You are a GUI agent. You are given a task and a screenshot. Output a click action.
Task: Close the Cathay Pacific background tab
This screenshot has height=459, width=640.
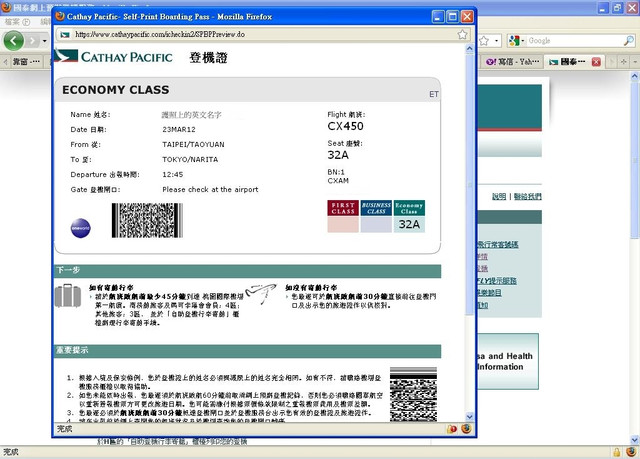(x=596, y=62)
